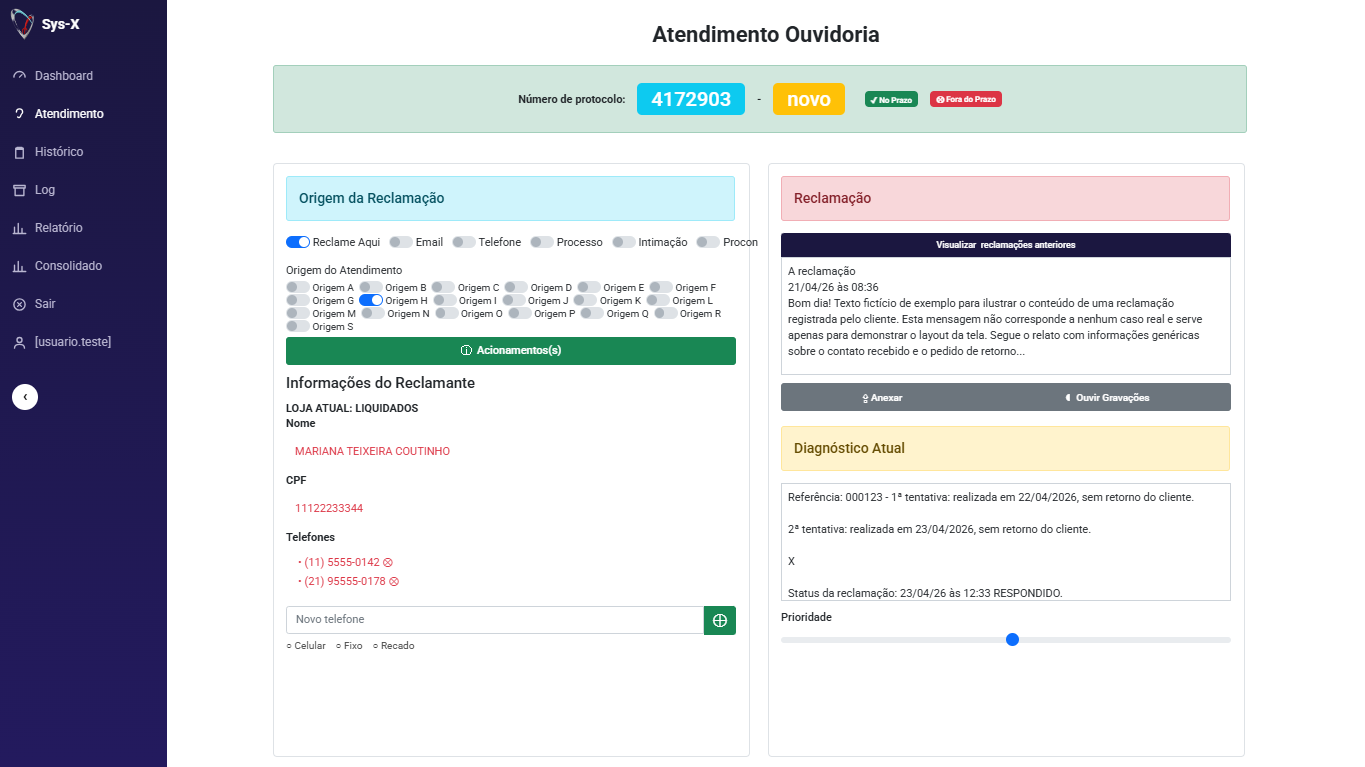Select the Fixo phone type radio
1365x767 pixels.
click(x=339, y=646)
